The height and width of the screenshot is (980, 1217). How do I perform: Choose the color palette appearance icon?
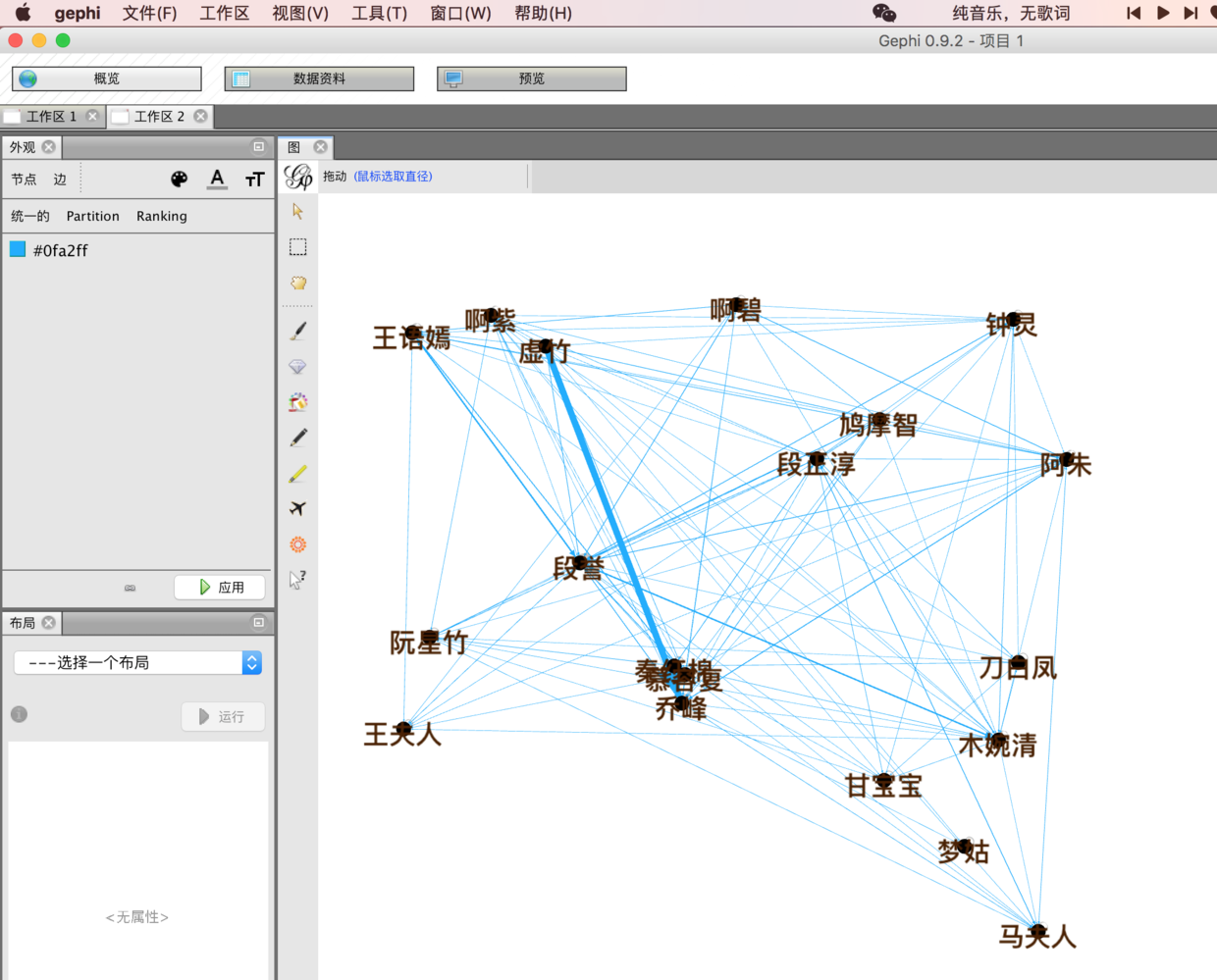[x=179, y=179]
